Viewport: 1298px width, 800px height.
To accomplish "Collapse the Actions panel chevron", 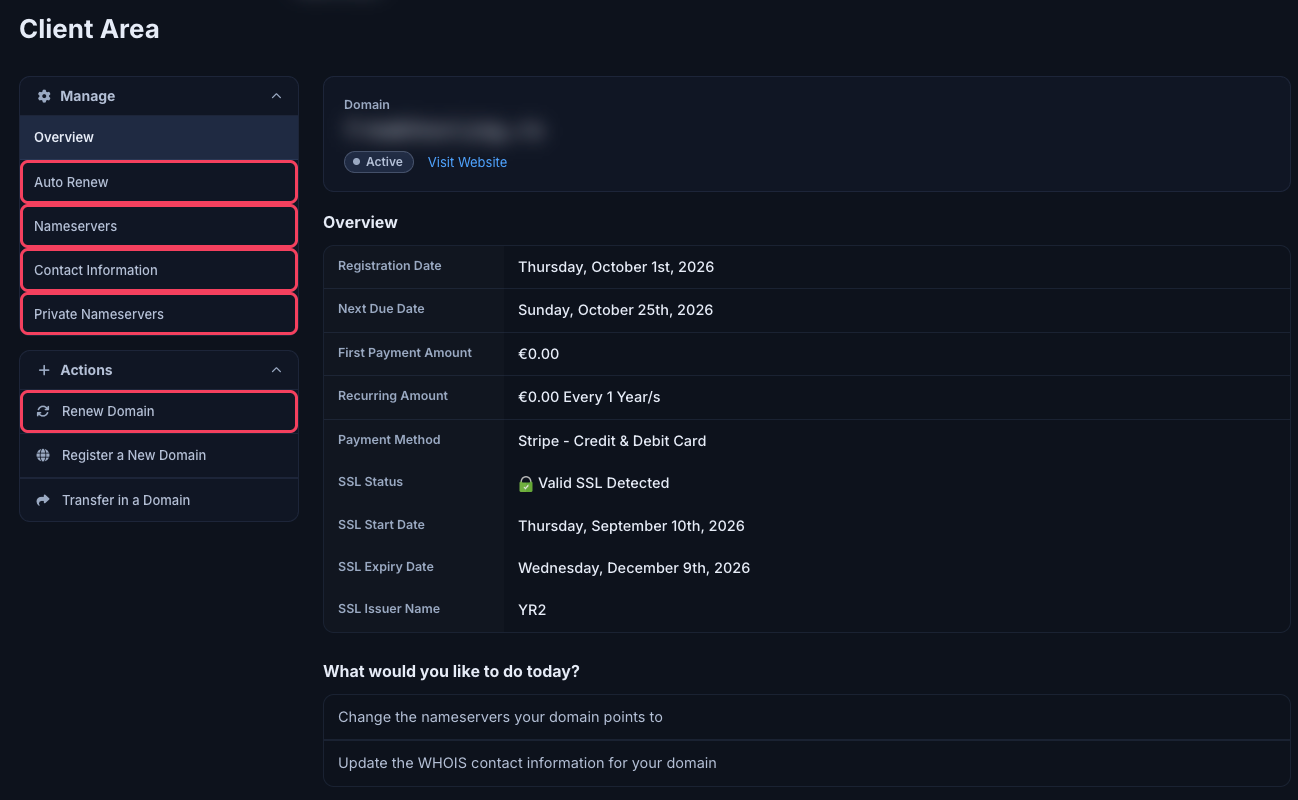I will 277,370.
